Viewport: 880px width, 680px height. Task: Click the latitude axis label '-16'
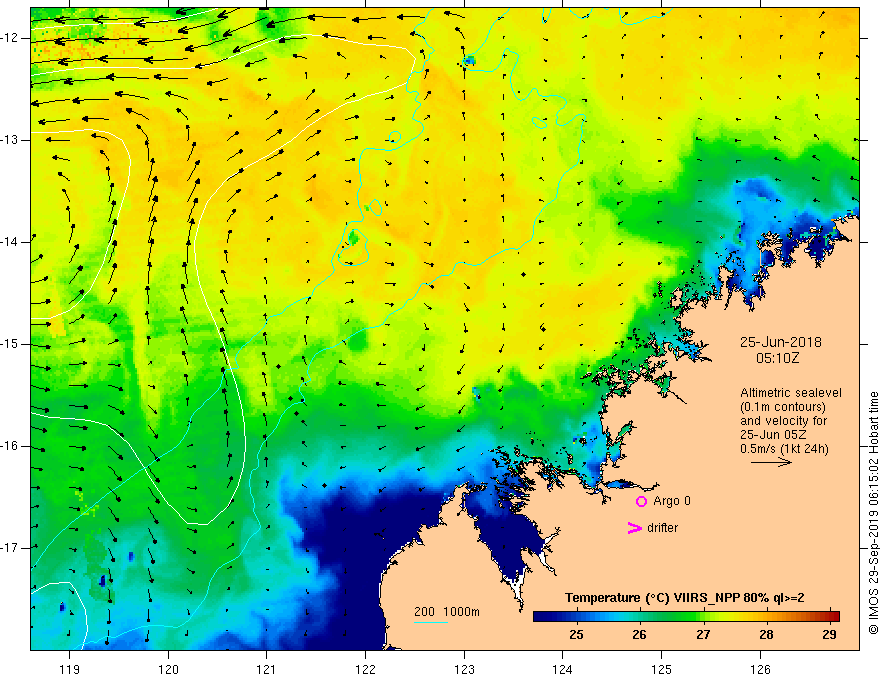[11, 446]
